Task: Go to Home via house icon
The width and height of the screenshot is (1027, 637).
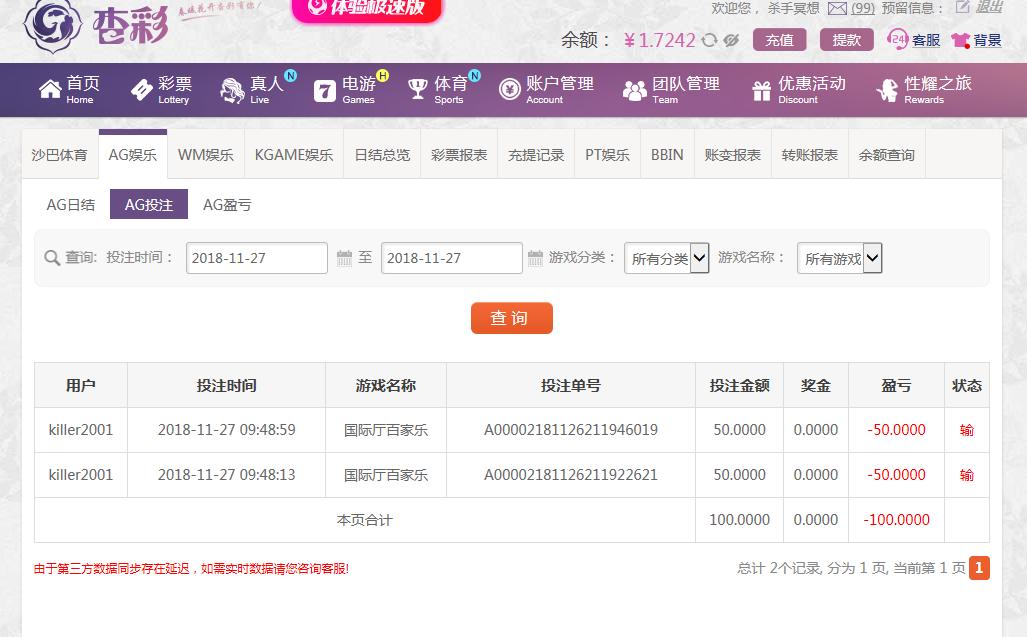Action: point(50,90)
